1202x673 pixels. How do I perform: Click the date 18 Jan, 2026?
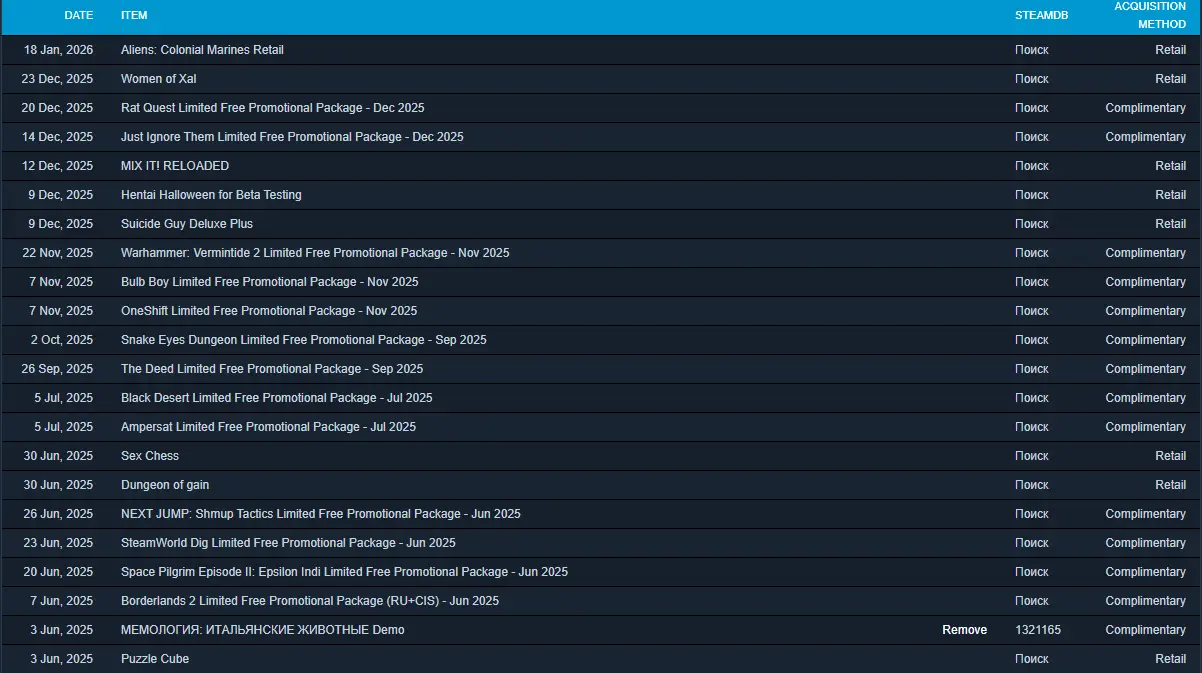pos(58,50)
